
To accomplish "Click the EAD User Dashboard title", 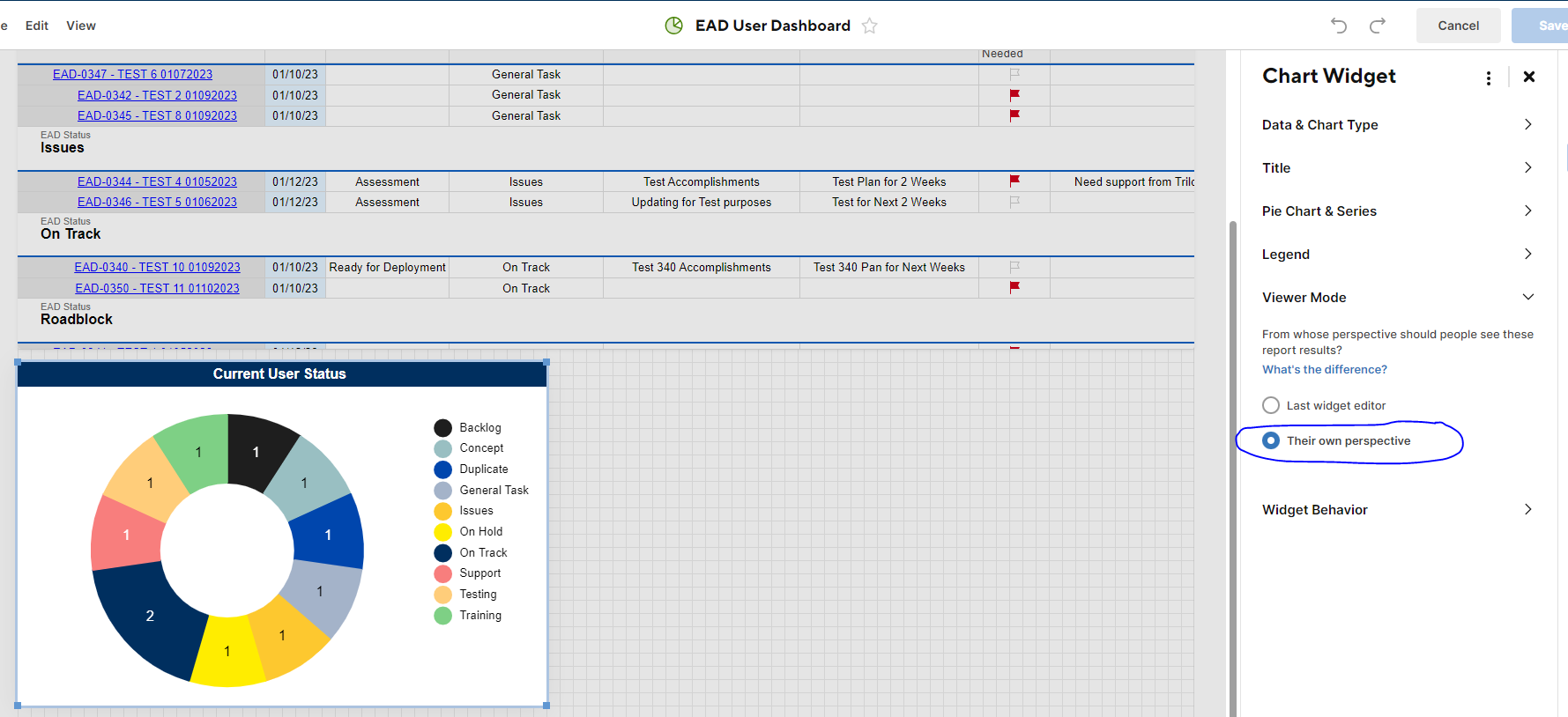I will pos(773,26).
